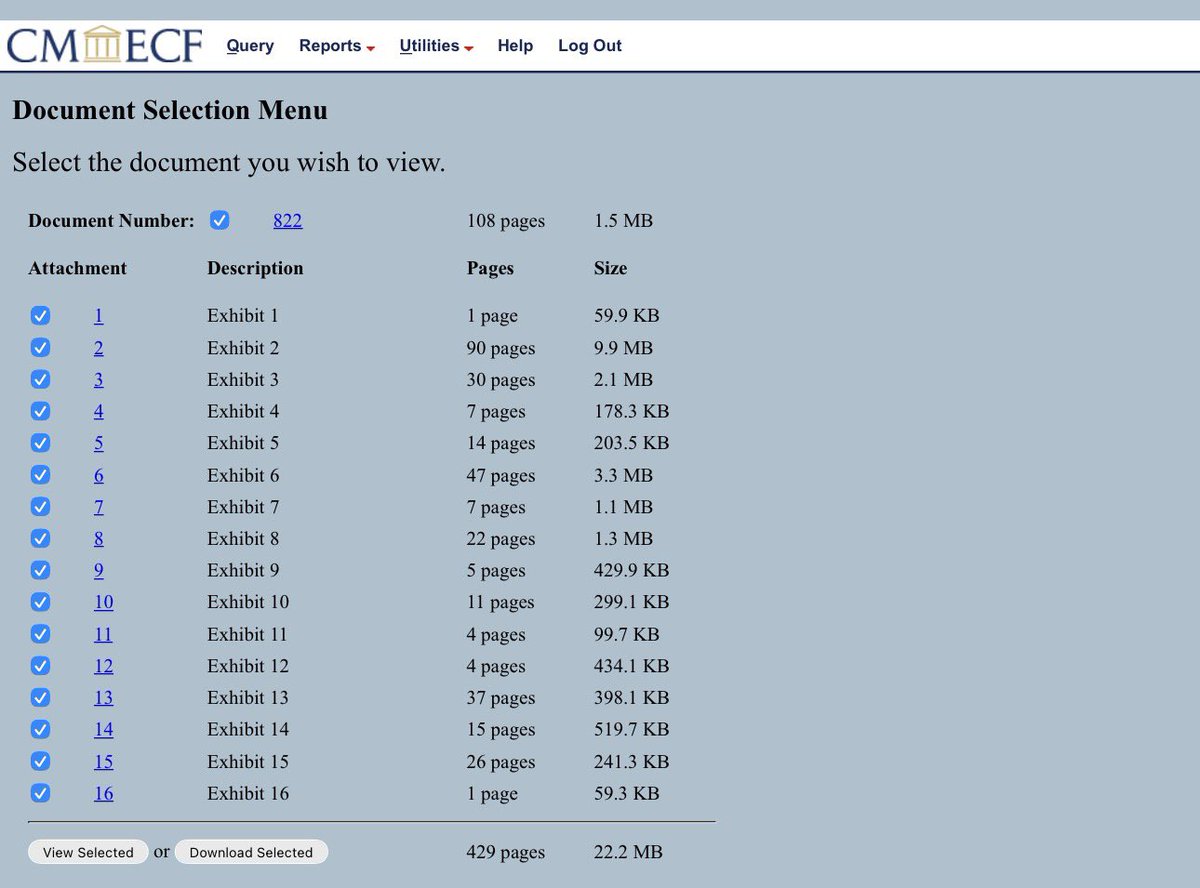Open attachment 6 link
1200x888 pixels.
click(x=99, y=475)
